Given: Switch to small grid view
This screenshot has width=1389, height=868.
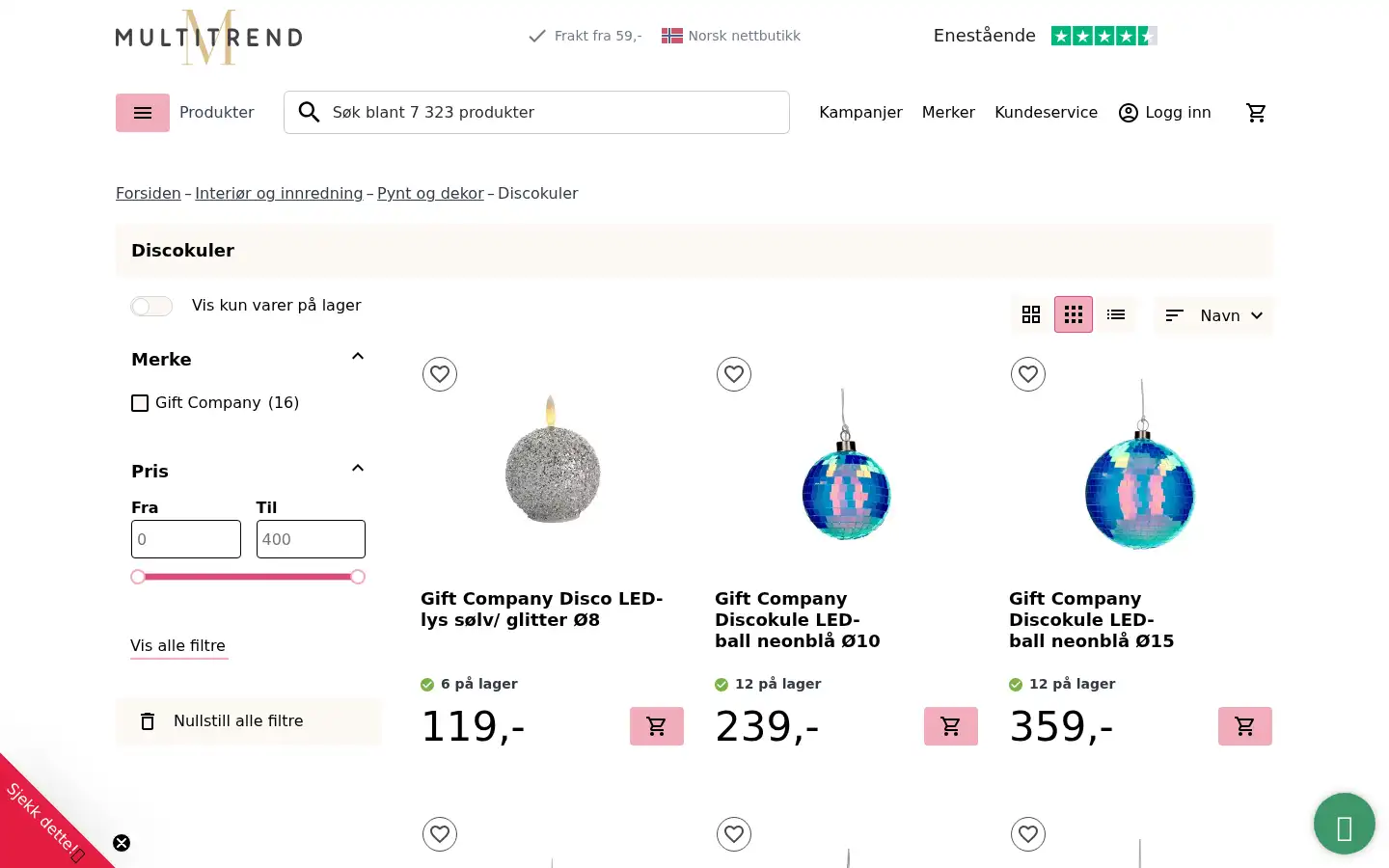Looking at the screenshot, I should pos(1074,314).
